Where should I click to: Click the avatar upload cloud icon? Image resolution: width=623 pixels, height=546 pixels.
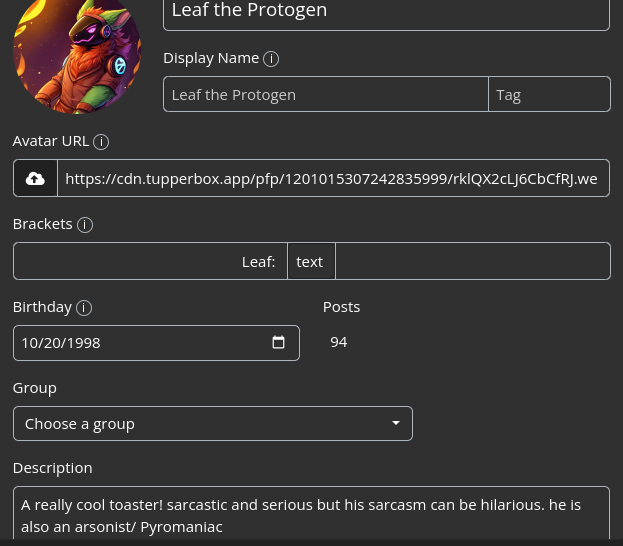tap(35, 178)
